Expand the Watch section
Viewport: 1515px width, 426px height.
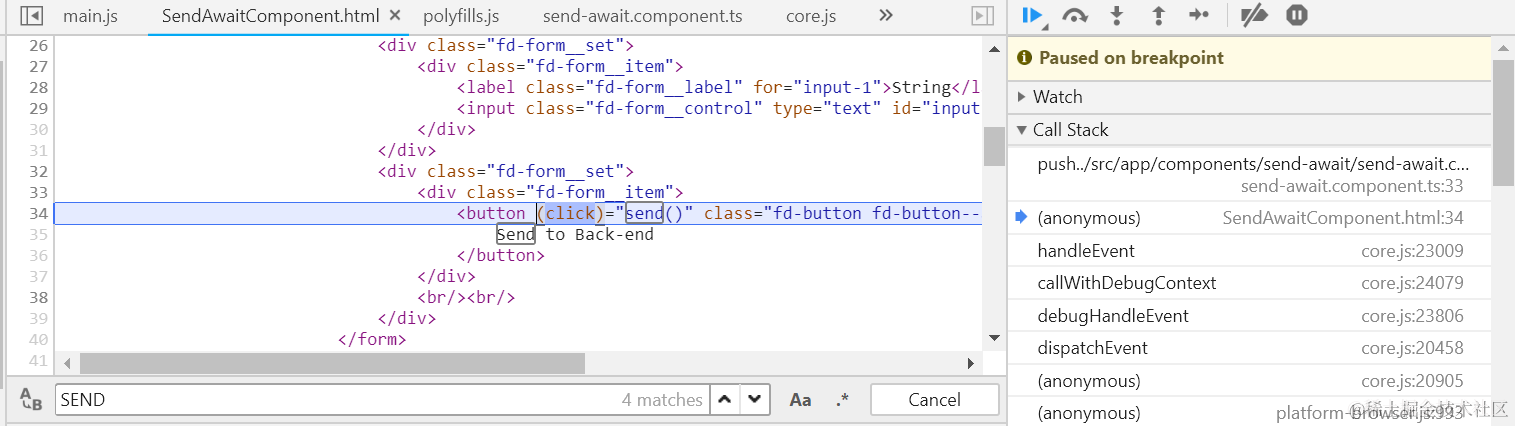[1249, 97]
